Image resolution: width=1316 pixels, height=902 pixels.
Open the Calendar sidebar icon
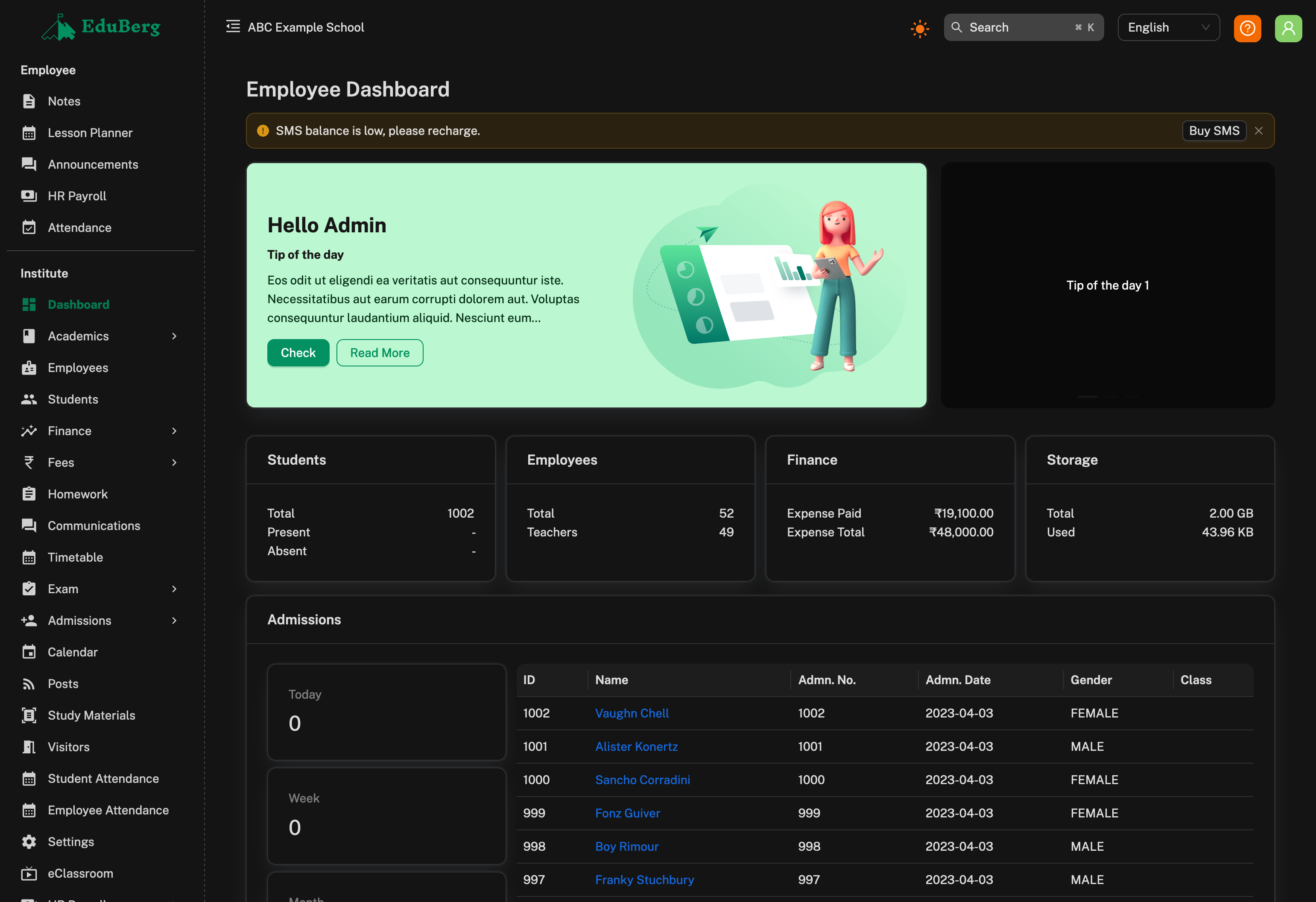point(29,652)
